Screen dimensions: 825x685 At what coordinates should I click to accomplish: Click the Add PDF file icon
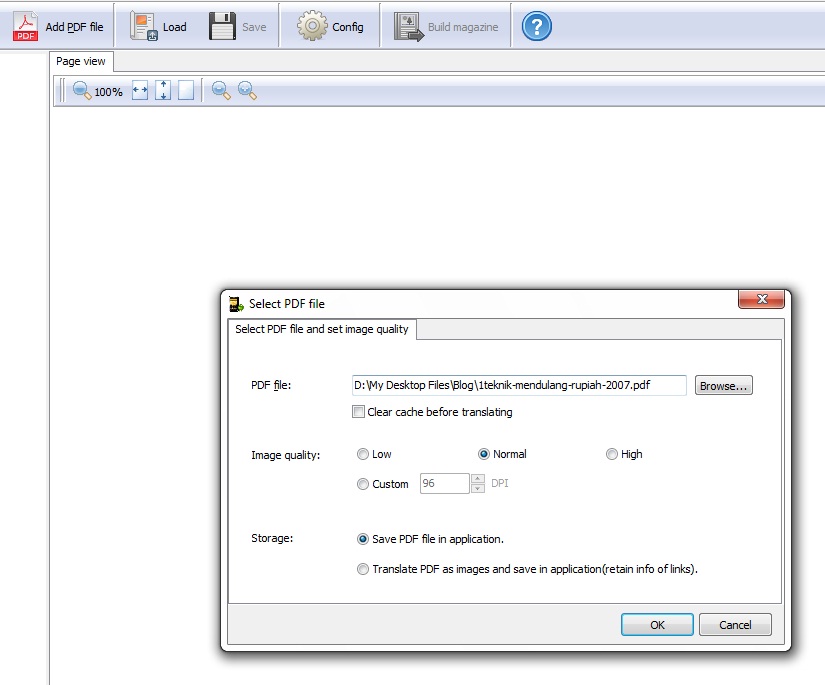25,26
